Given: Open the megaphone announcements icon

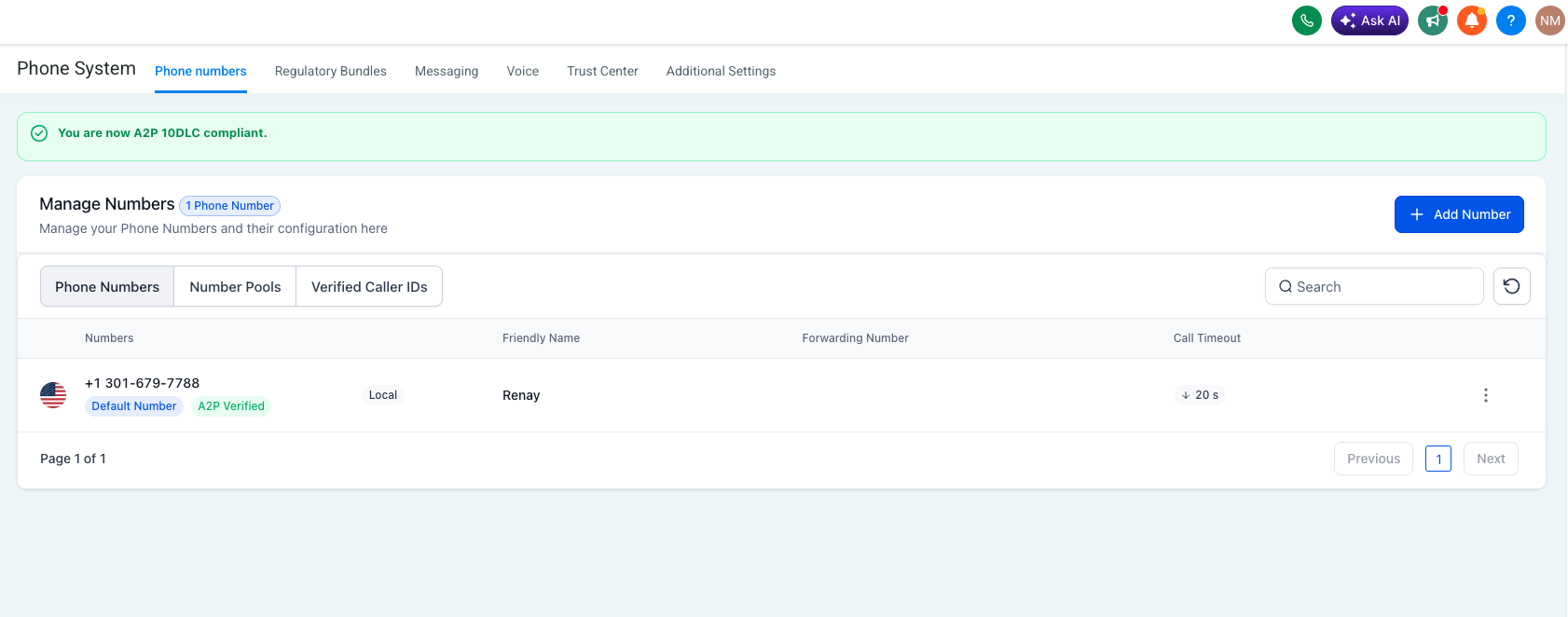Looking at the screenshot, I should [x=1433, y=21].
